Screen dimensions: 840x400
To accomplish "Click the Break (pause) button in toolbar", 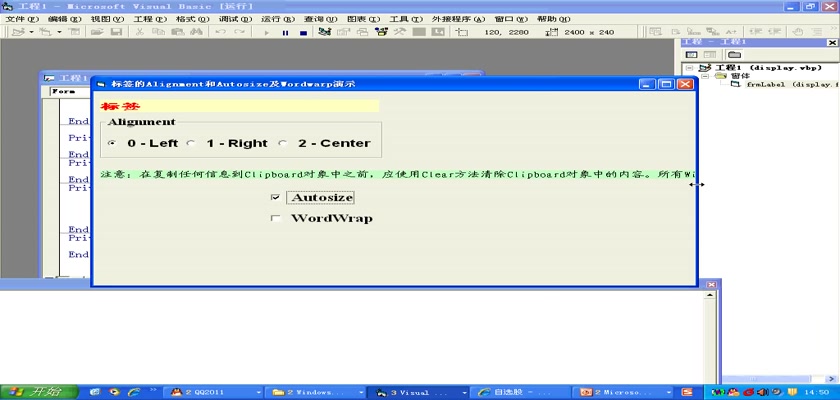I will click(x=285, y=32).
